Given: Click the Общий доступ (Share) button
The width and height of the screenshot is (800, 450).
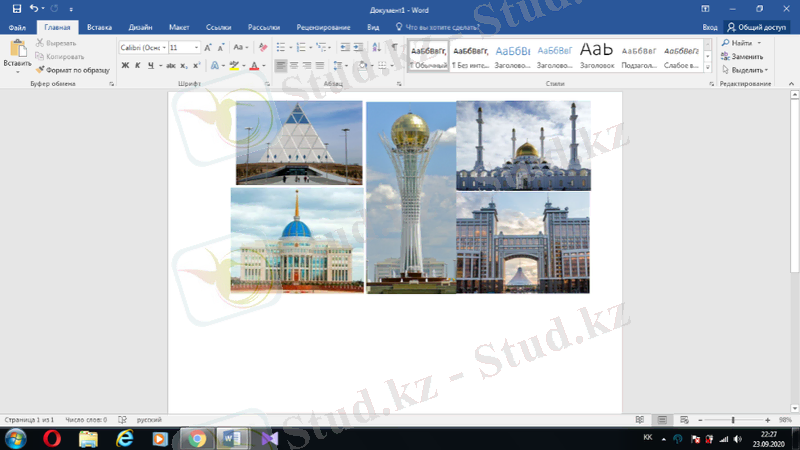Looking at the screenshot, I should click(x=756, y=27).
